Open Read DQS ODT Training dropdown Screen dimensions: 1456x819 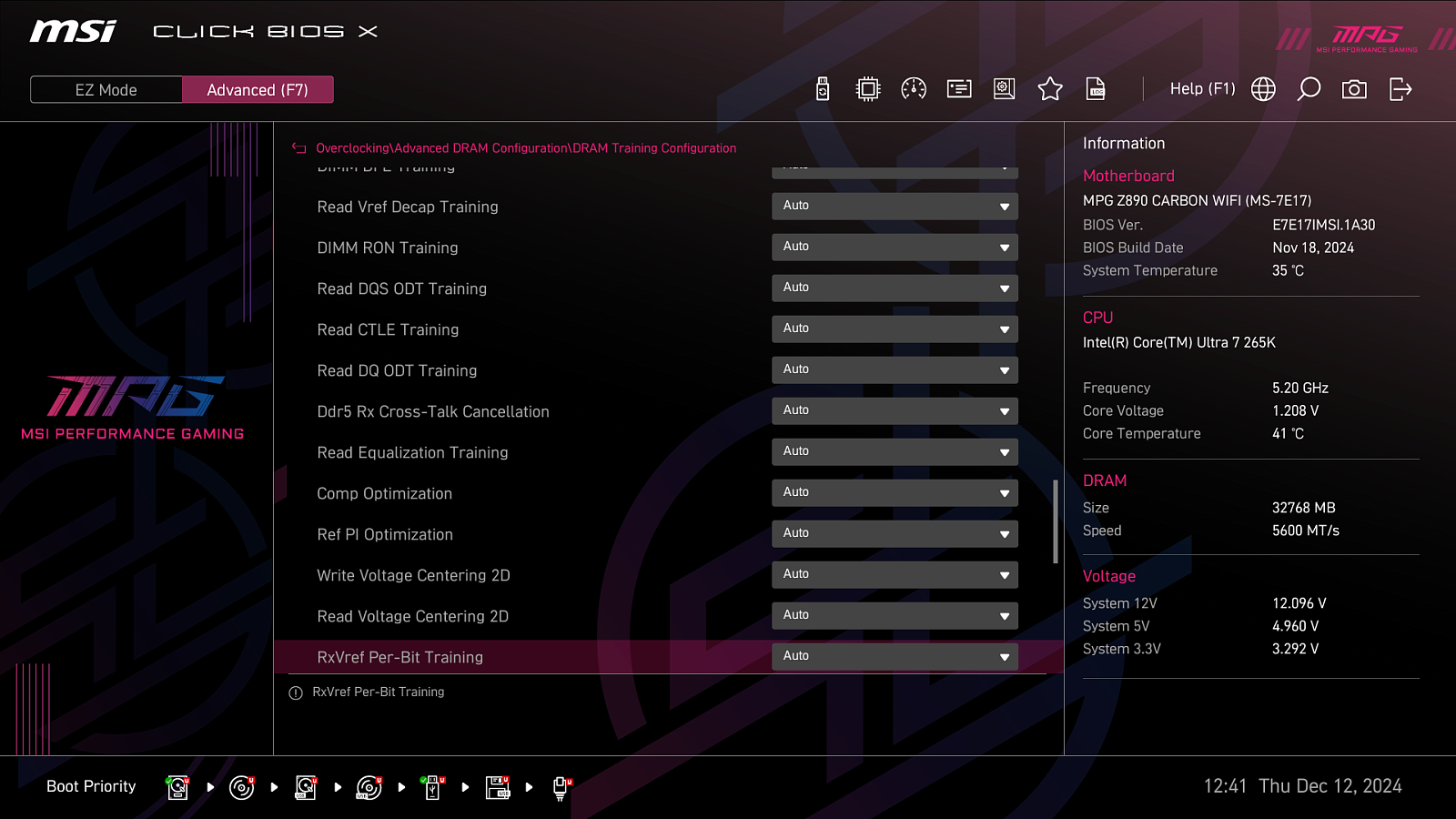tap(895, 288)
